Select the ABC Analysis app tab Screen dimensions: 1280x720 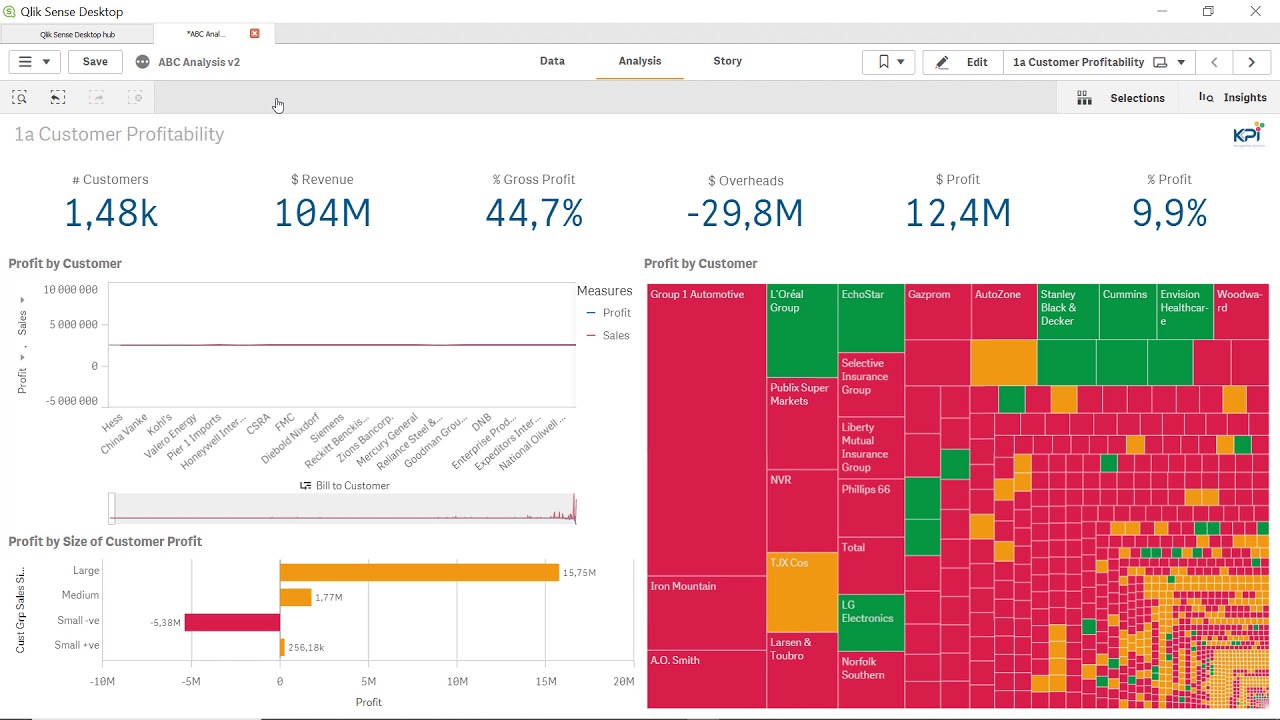click(206, 34)
